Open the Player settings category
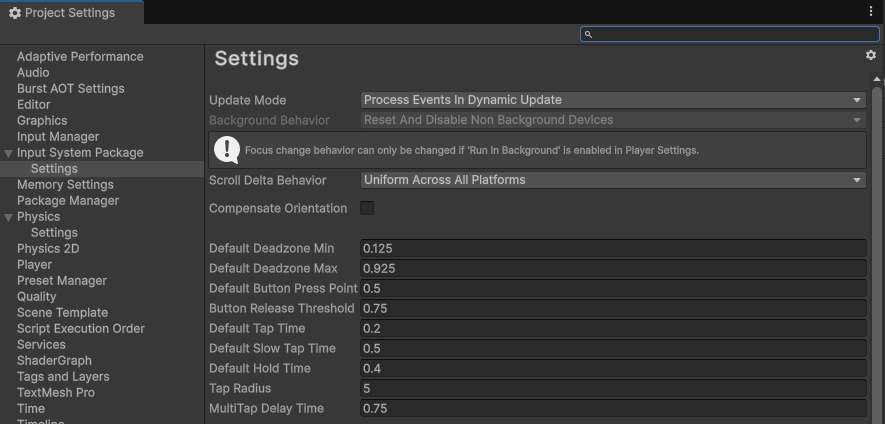Image resolution: width=885 pixels, height=424 pixels. point(34,264)
